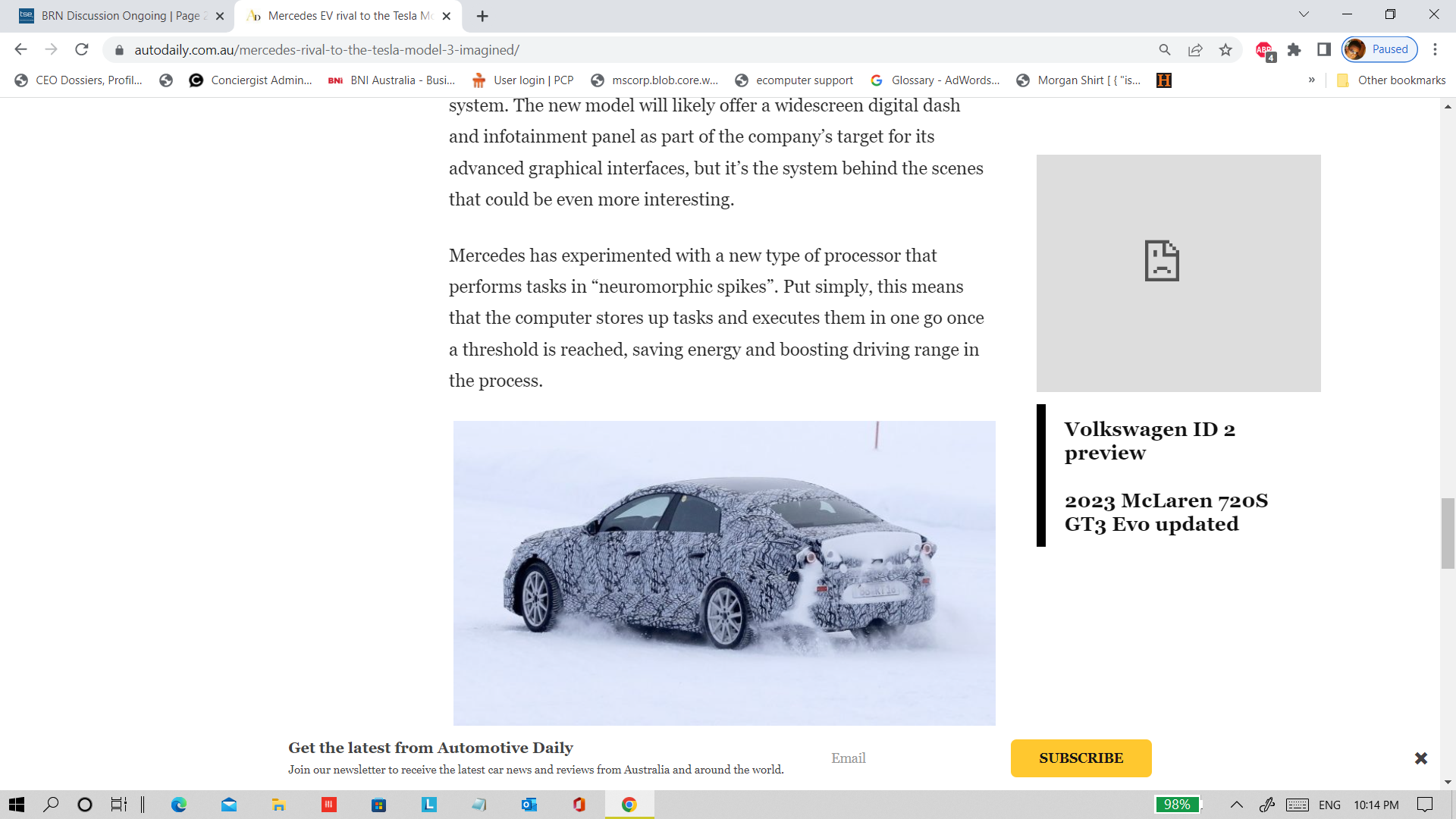Open the 10:14 PM clock

(1376, 805)
